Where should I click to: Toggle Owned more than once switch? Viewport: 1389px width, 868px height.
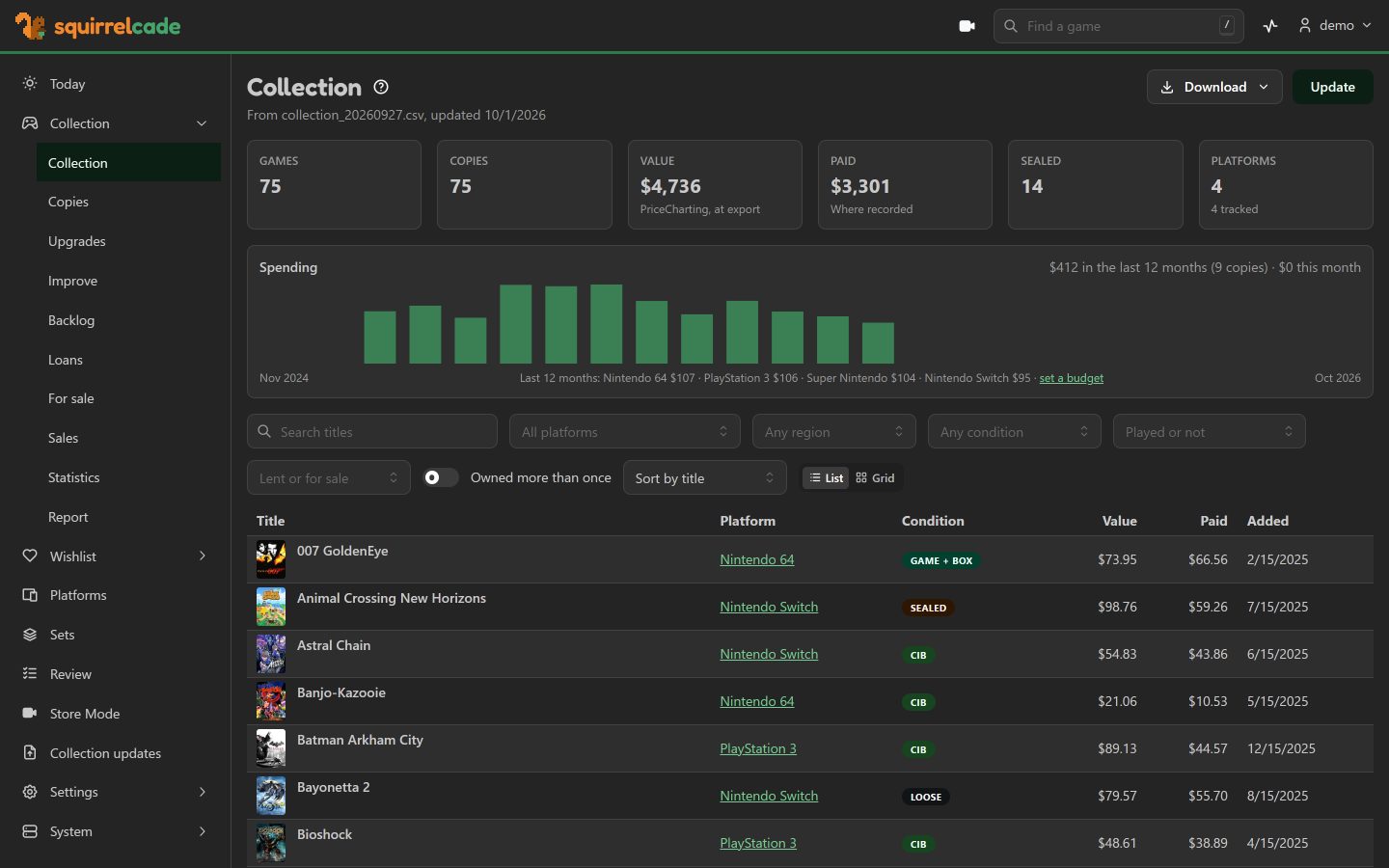point(441,477)
